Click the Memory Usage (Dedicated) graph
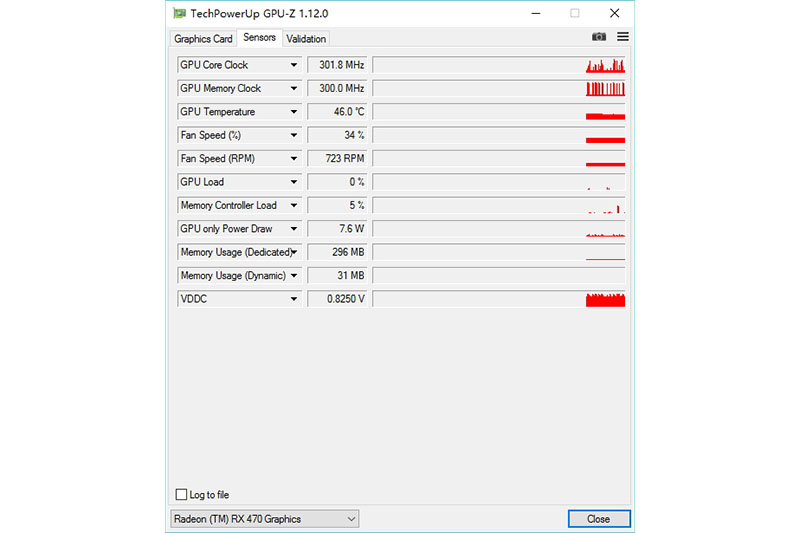Viewport: 800px width, 533px height. [x=499, y=252]
